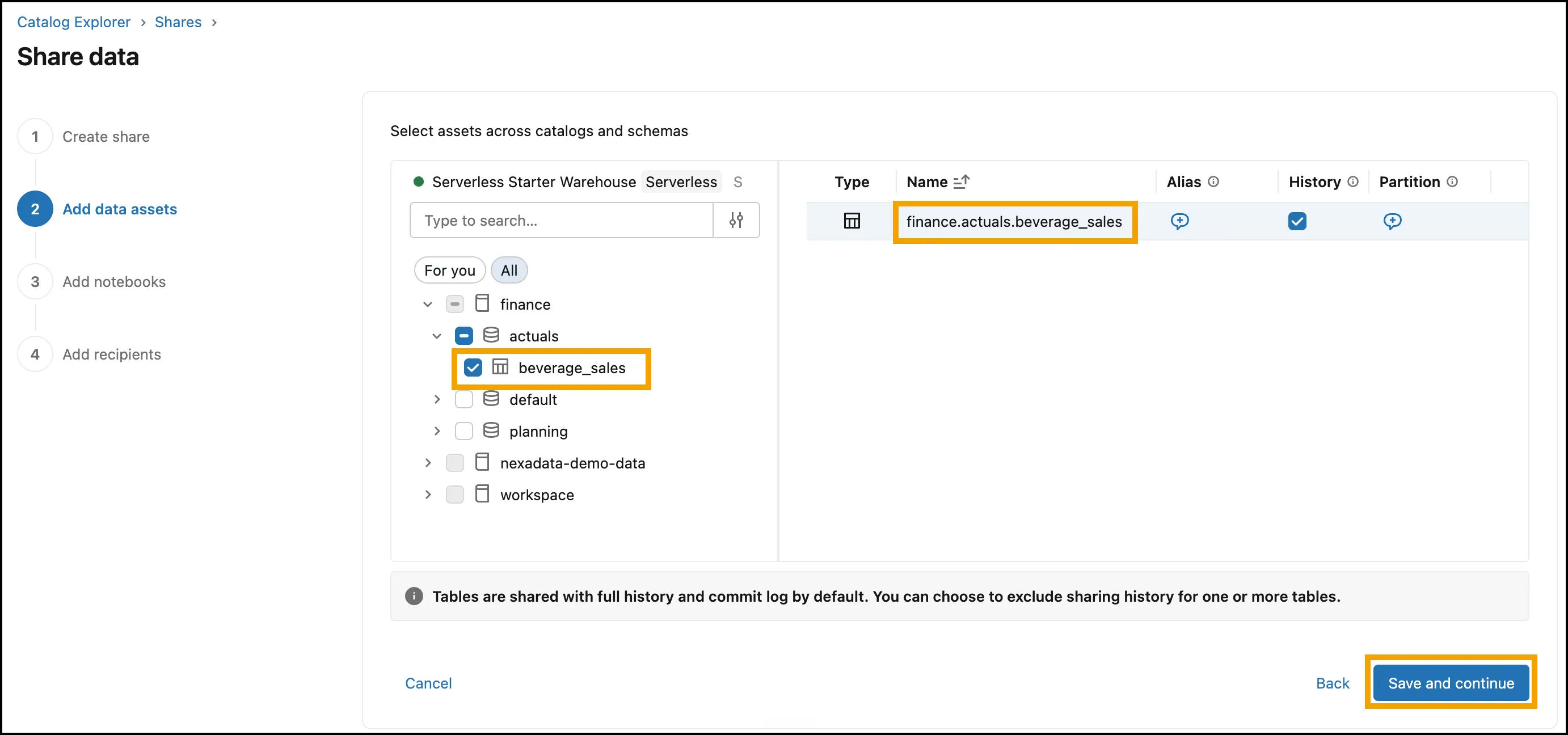
Task: Click Save and continue button
Action: point(1451,683)
